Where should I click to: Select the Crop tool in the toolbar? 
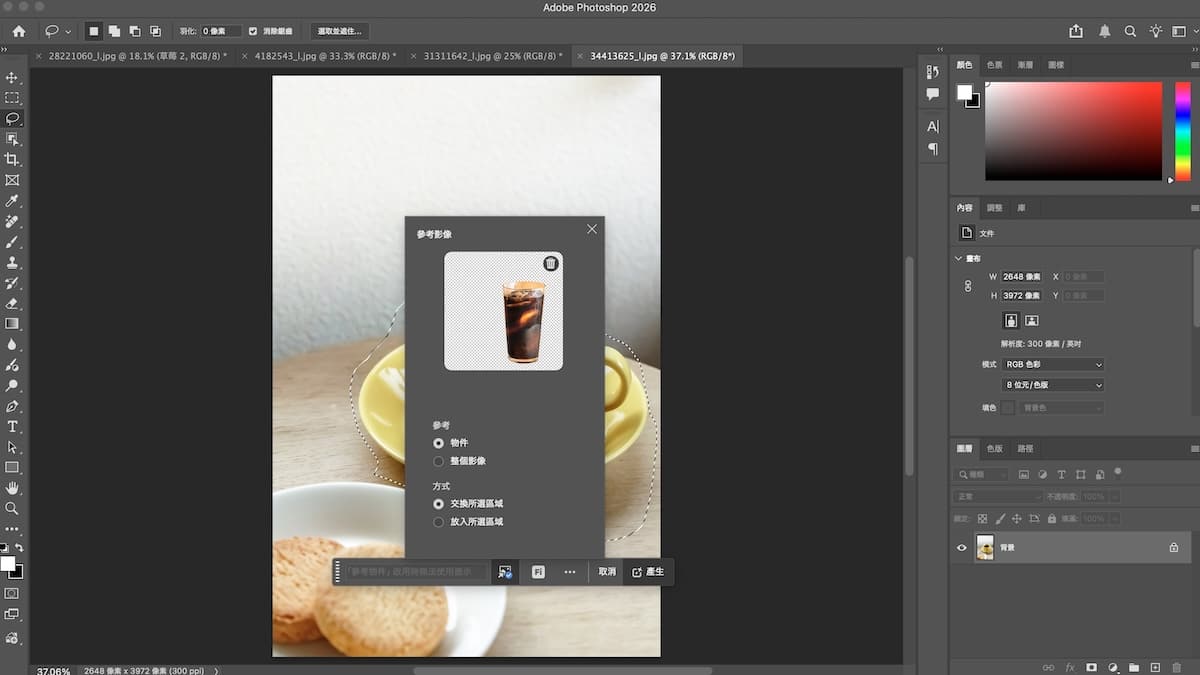[x=12, y=159]
